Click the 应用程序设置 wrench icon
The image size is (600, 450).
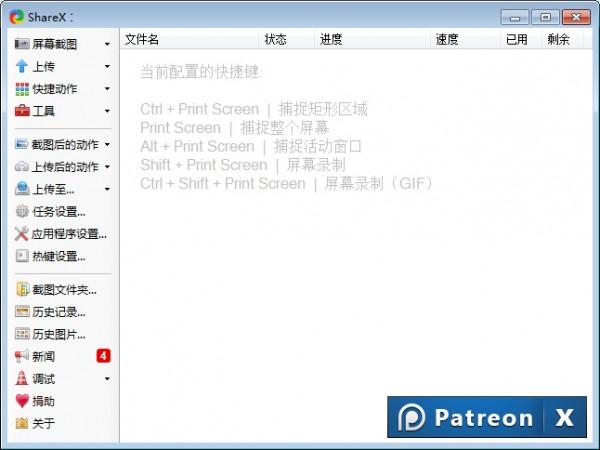pos(22,233)
